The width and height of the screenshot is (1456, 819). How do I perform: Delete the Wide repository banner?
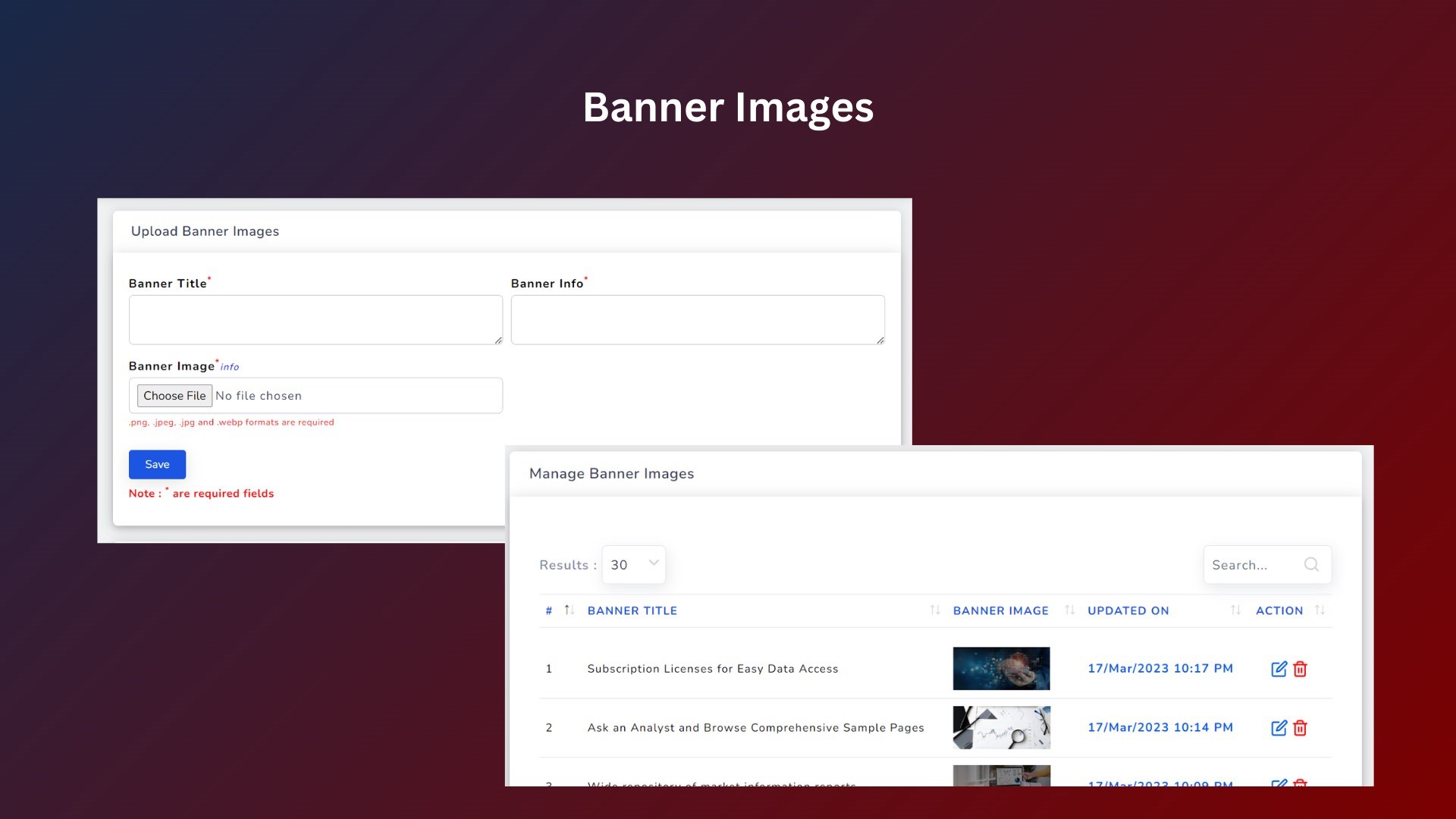click(x=1301, y=786)
